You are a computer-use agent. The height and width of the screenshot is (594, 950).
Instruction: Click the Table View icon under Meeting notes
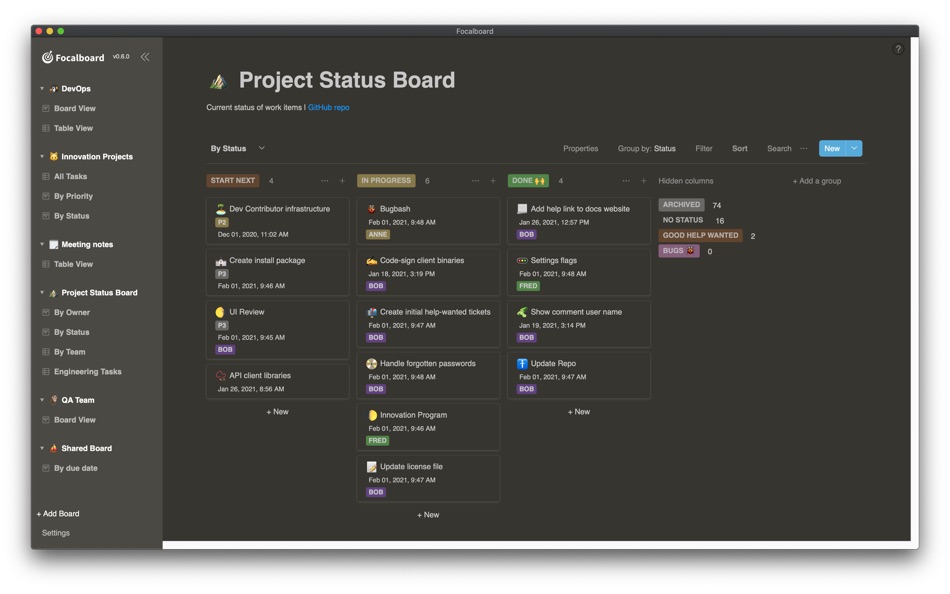(x=44, y=264)
